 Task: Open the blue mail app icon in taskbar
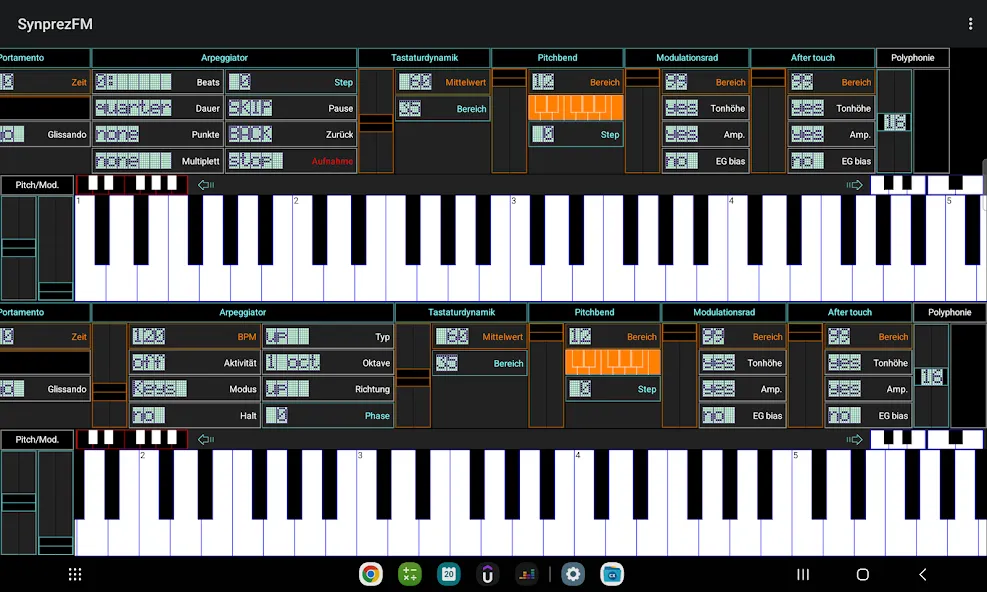point(612,574)
